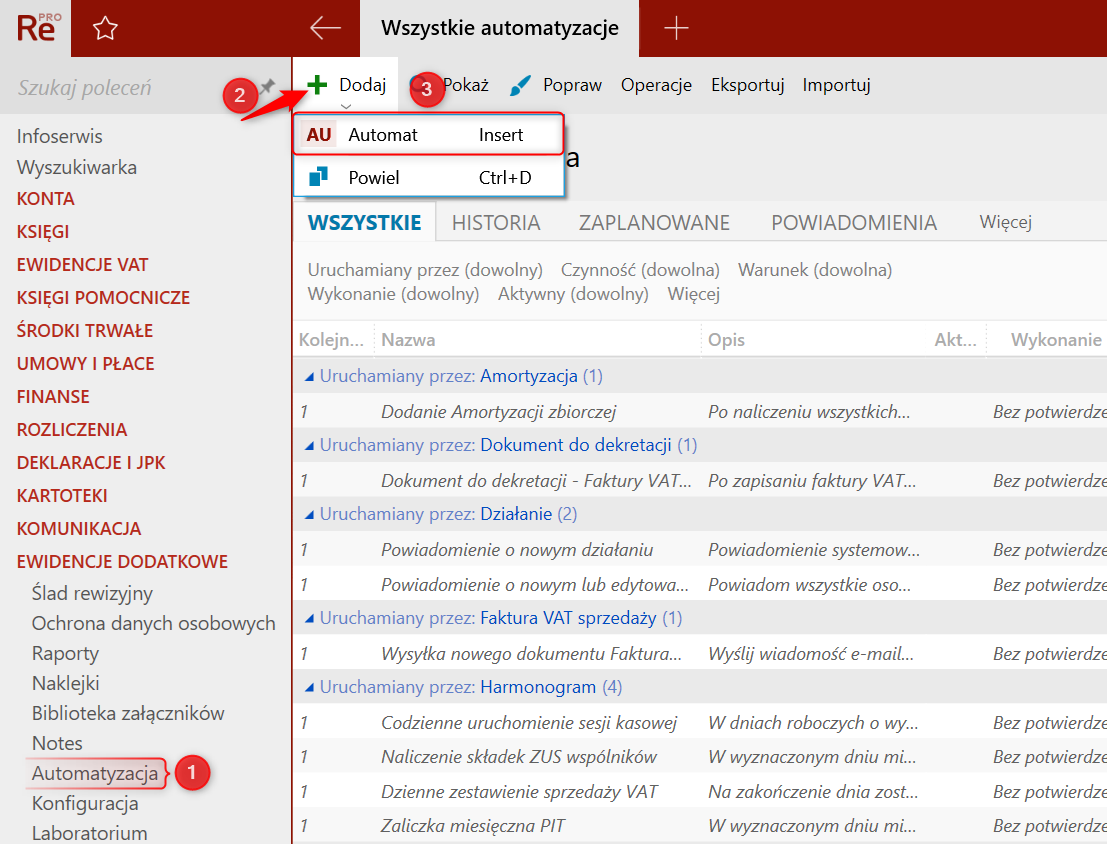This screenshot has width=1107, height=844.
Task: Collapse the EWIDENCJE DODATKOWE section
Action: point(122,562)
